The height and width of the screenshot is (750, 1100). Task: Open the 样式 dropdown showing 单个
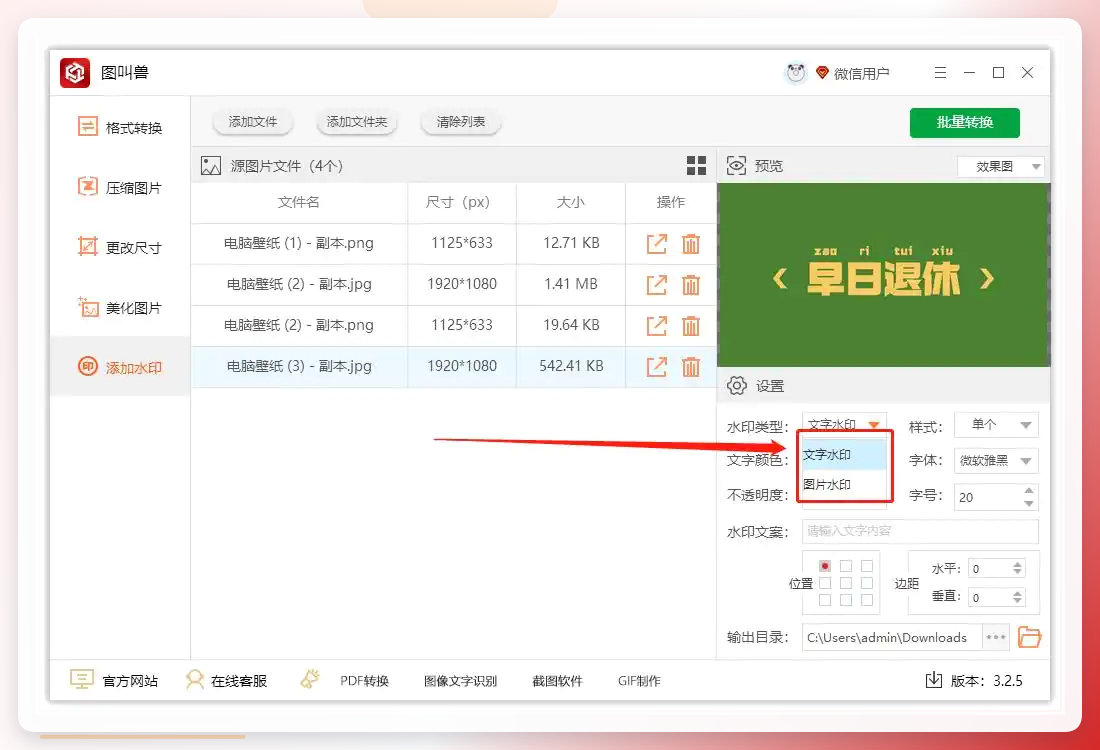point(996,424)
